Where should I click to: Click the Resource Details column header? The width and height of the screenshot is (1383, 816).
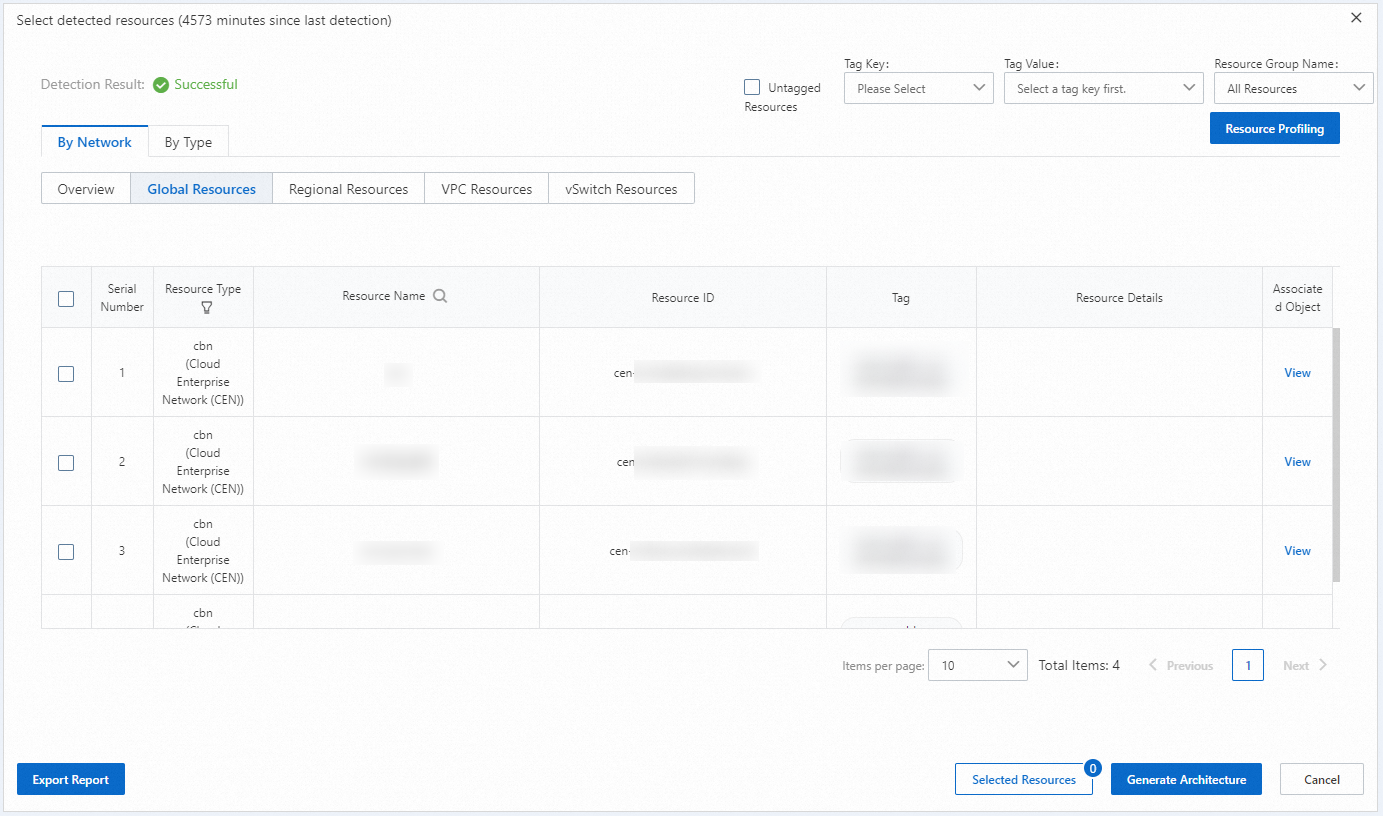point(1119,298)
